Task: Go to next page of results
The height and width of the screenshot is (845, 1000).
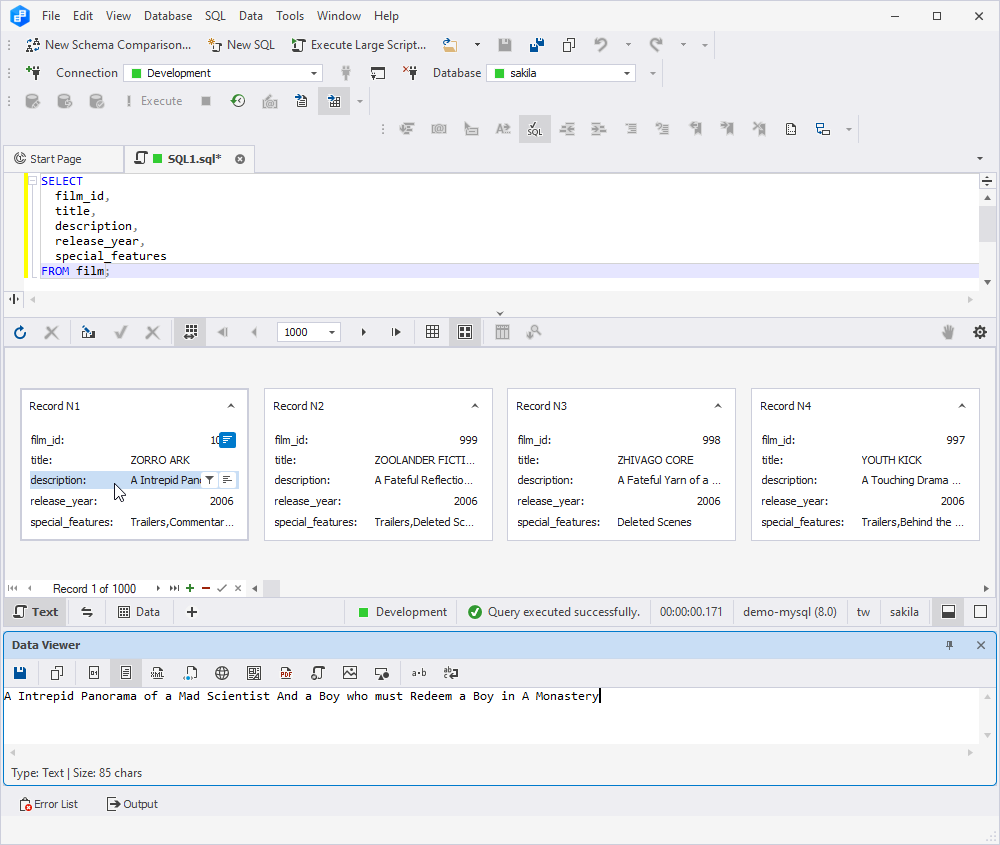Action: [364, 332]
